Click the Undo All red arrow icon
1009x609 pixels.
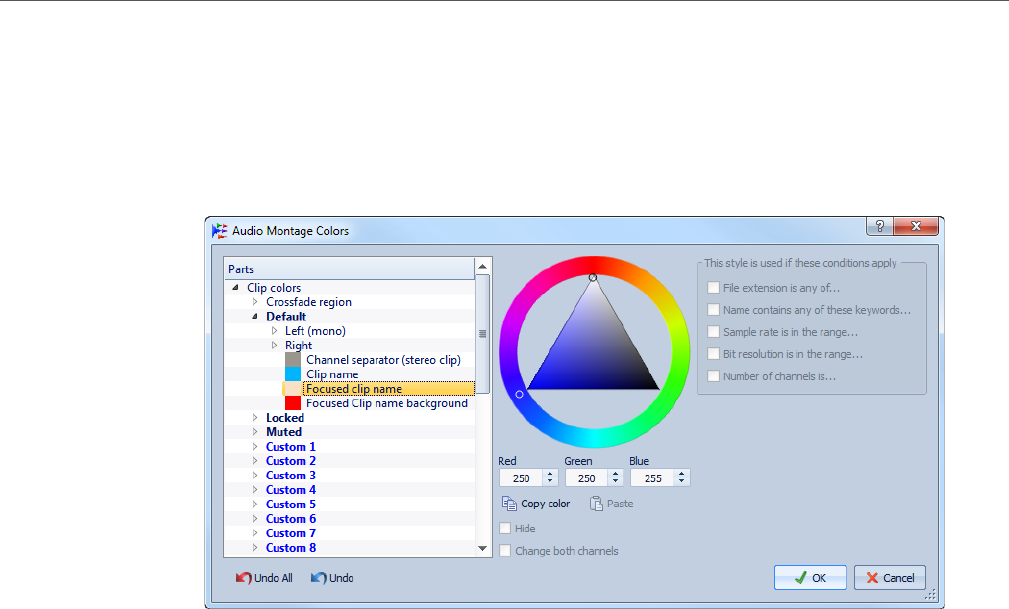[x=243, y=578]
